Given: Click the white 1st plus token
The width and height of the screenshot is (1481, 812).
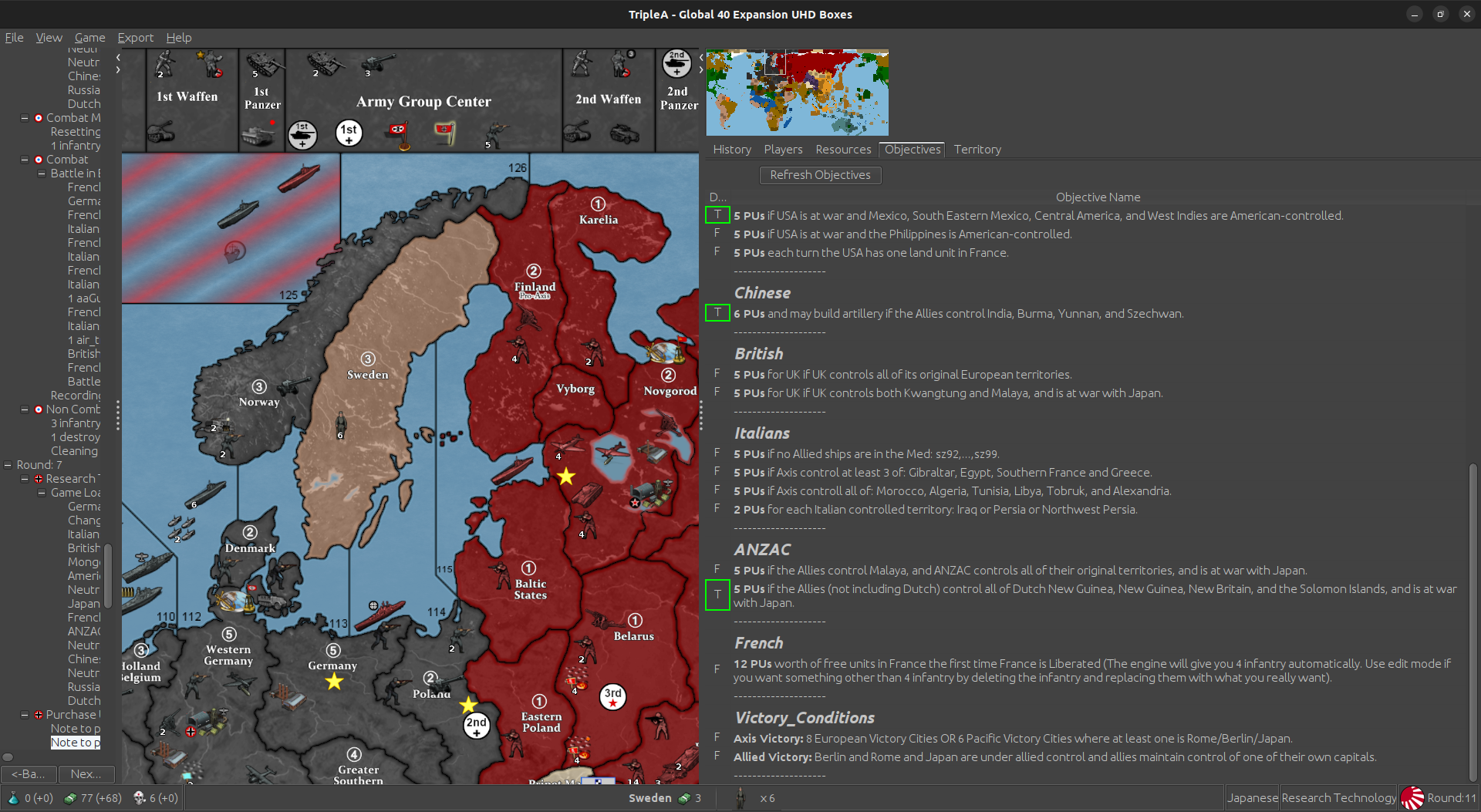Looking at the screenshot, I should [x=349, y=133].
